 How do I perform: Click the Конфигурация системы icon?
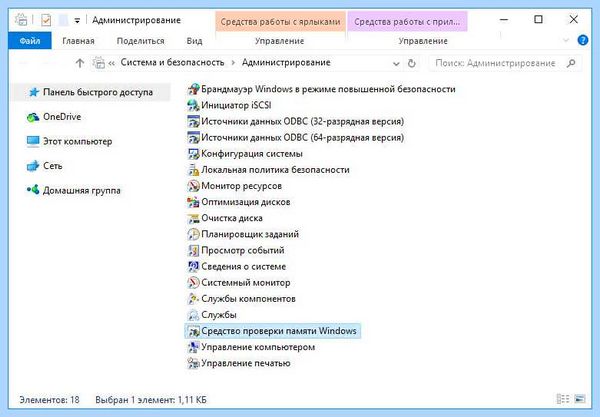(x=193, y=153)
